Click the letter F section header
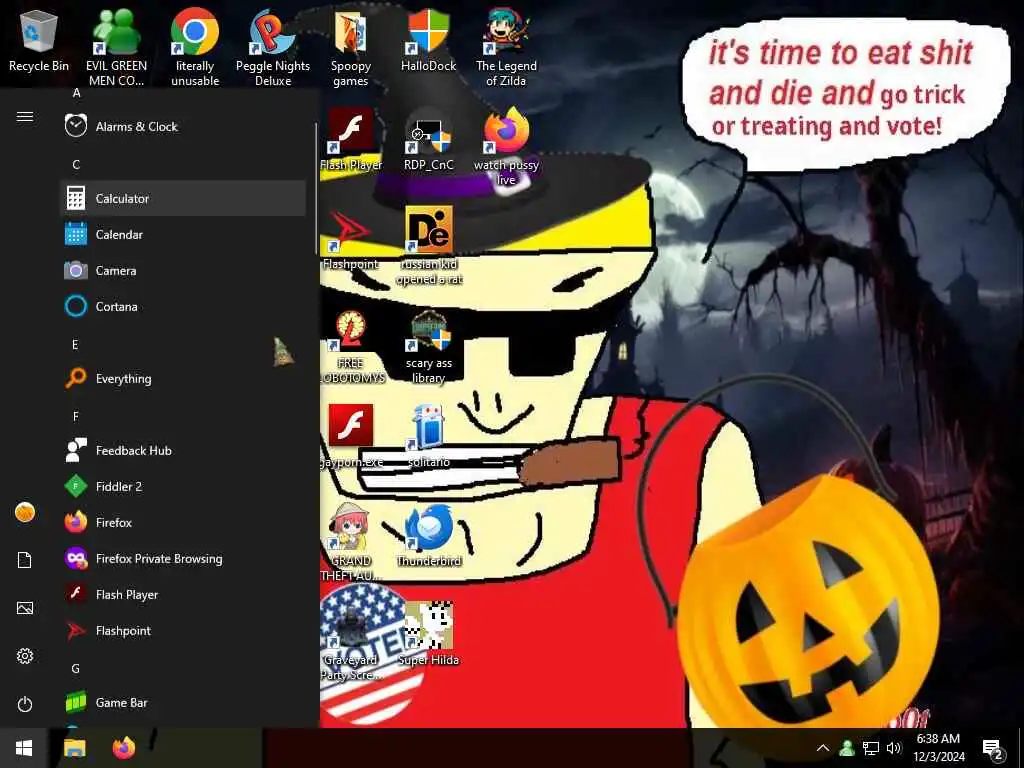The width and height of the screenshot is (1024, 768). 75,416
